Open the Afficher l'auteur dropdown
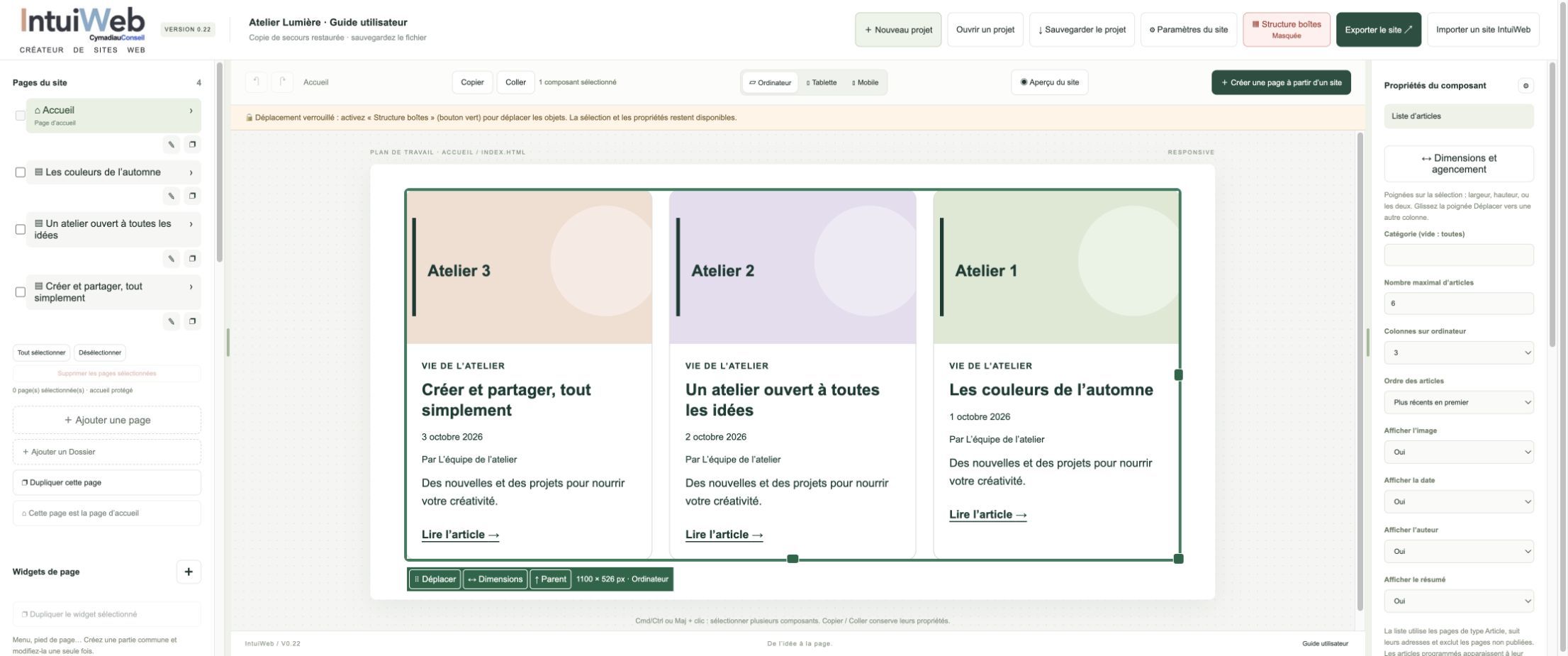Screen dimensions: 1568x656 (x=1459, y=552)
